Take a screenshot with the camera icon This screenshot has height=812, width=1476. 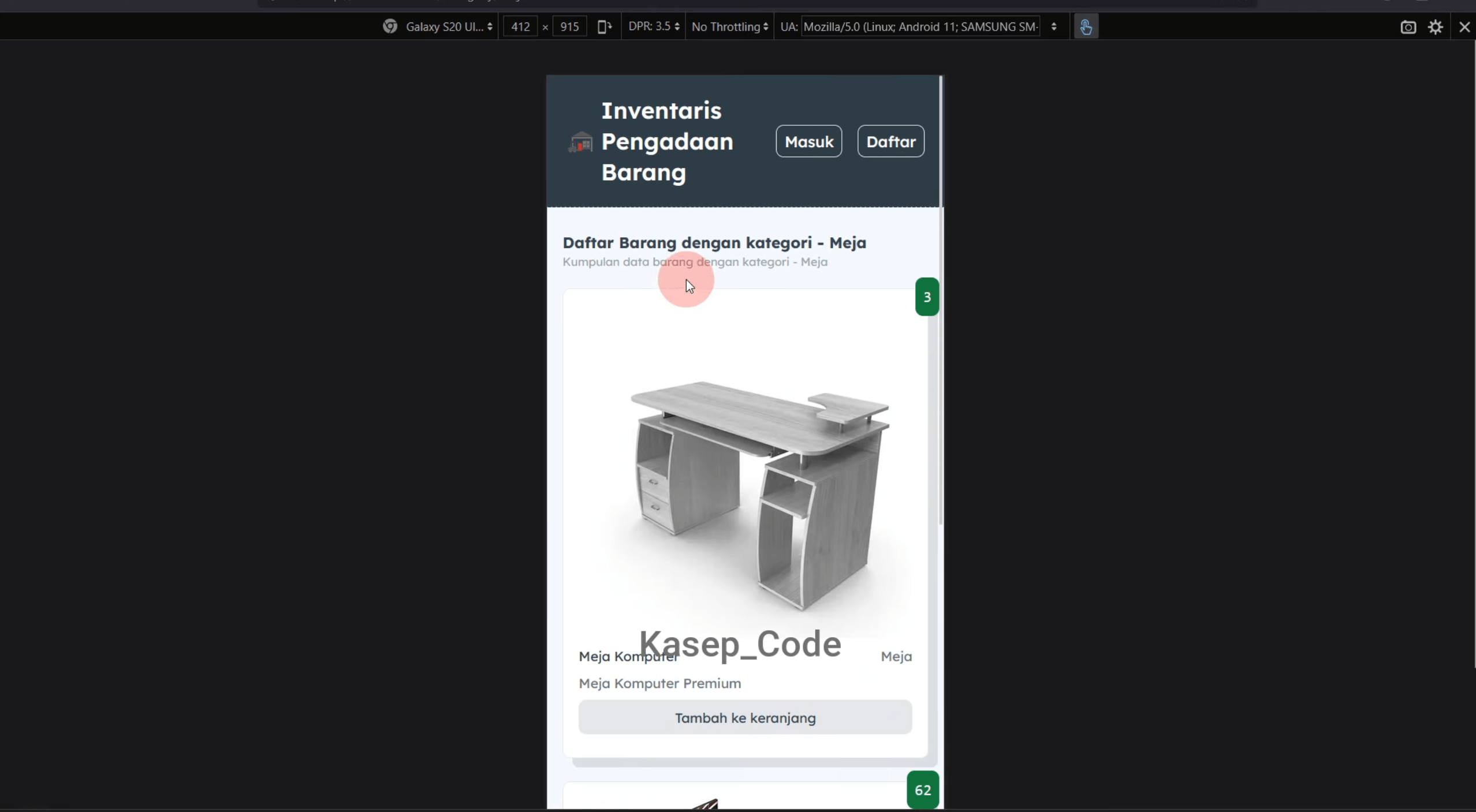point(1408,27)
